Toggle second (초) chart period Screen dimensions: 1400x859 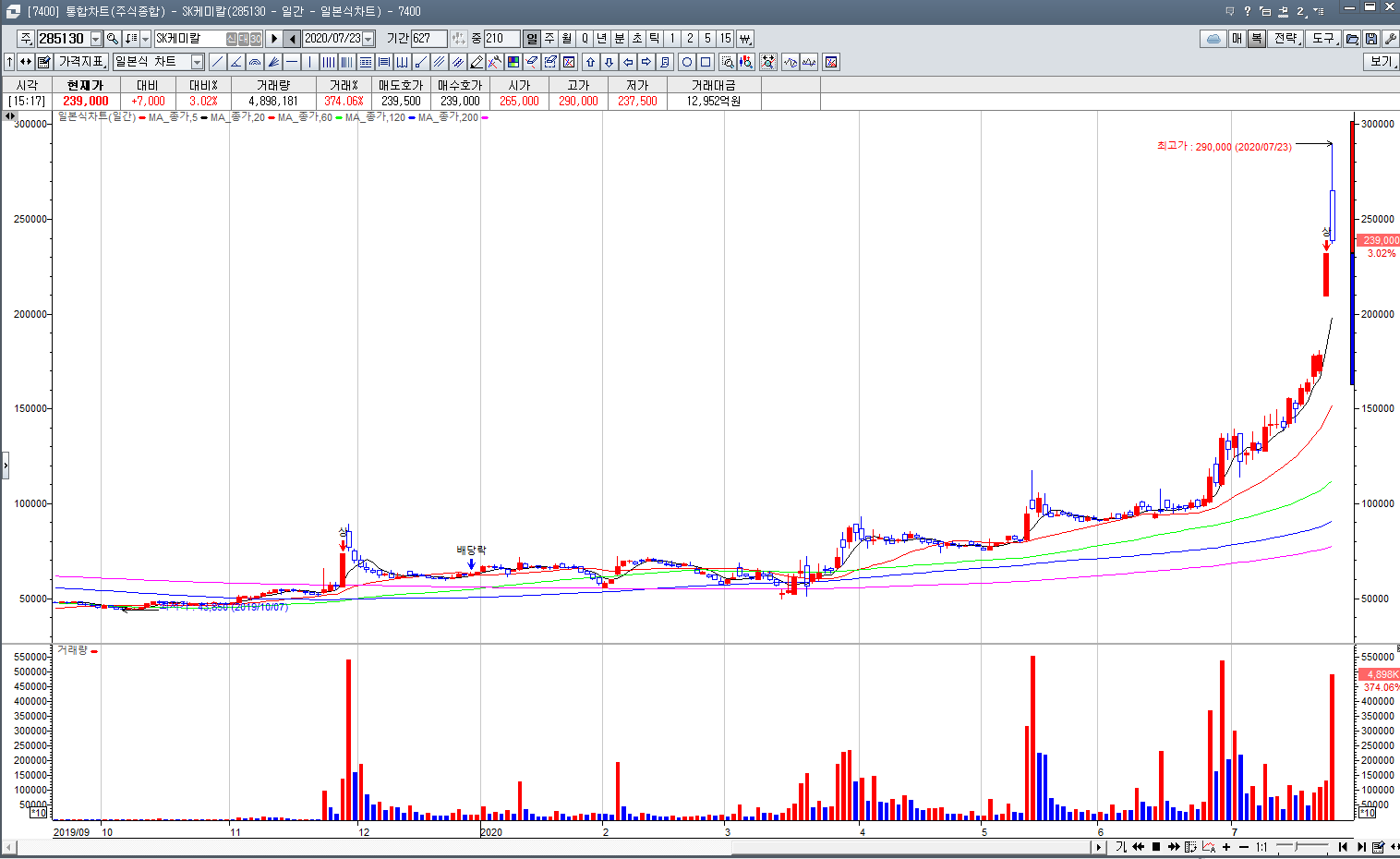637,39
